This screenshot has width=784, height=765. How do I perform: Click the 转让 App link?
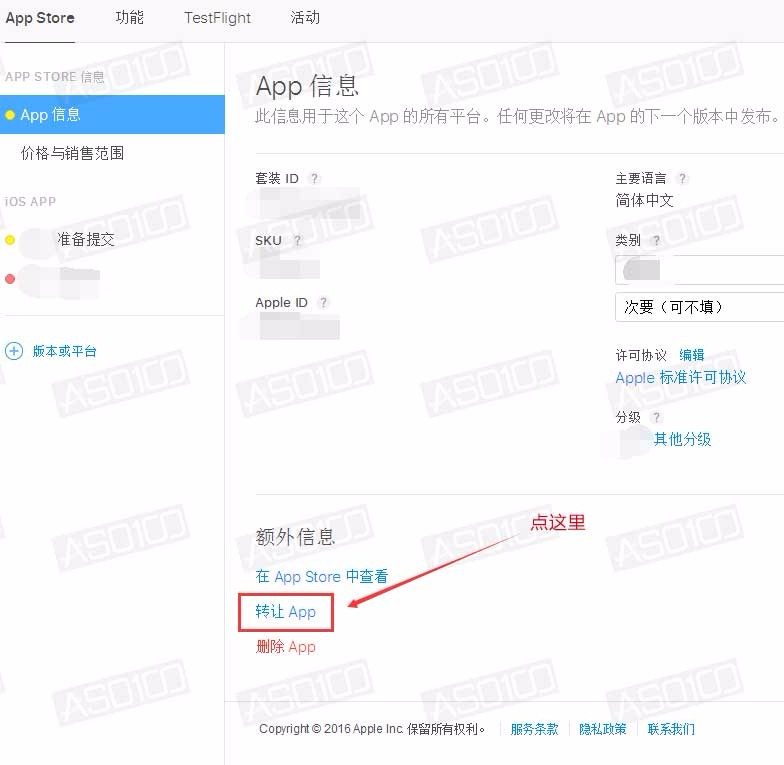(x=286, y=612)
